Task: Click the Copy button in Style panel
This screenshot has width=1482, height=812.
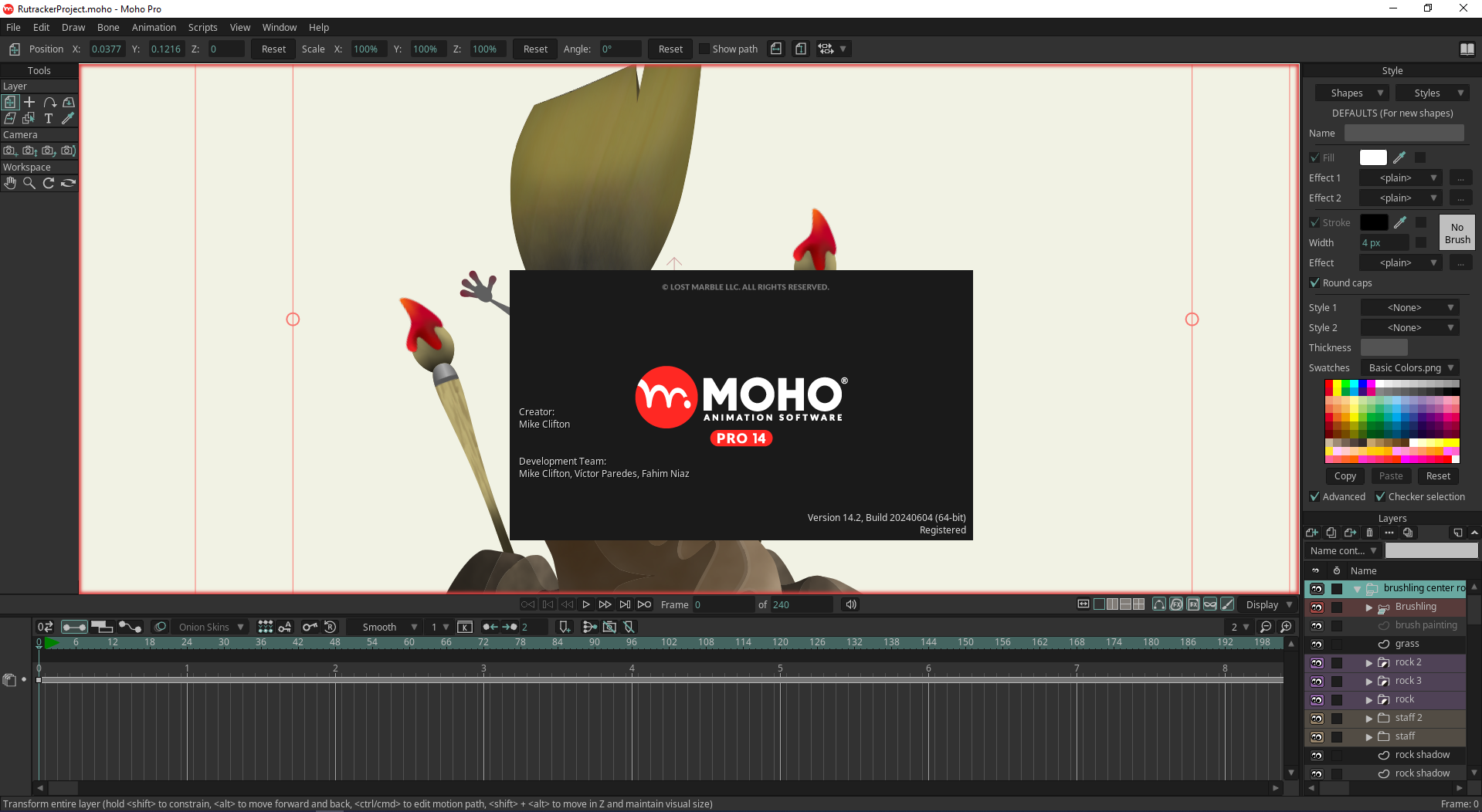Action: [x=1345, y=476]
